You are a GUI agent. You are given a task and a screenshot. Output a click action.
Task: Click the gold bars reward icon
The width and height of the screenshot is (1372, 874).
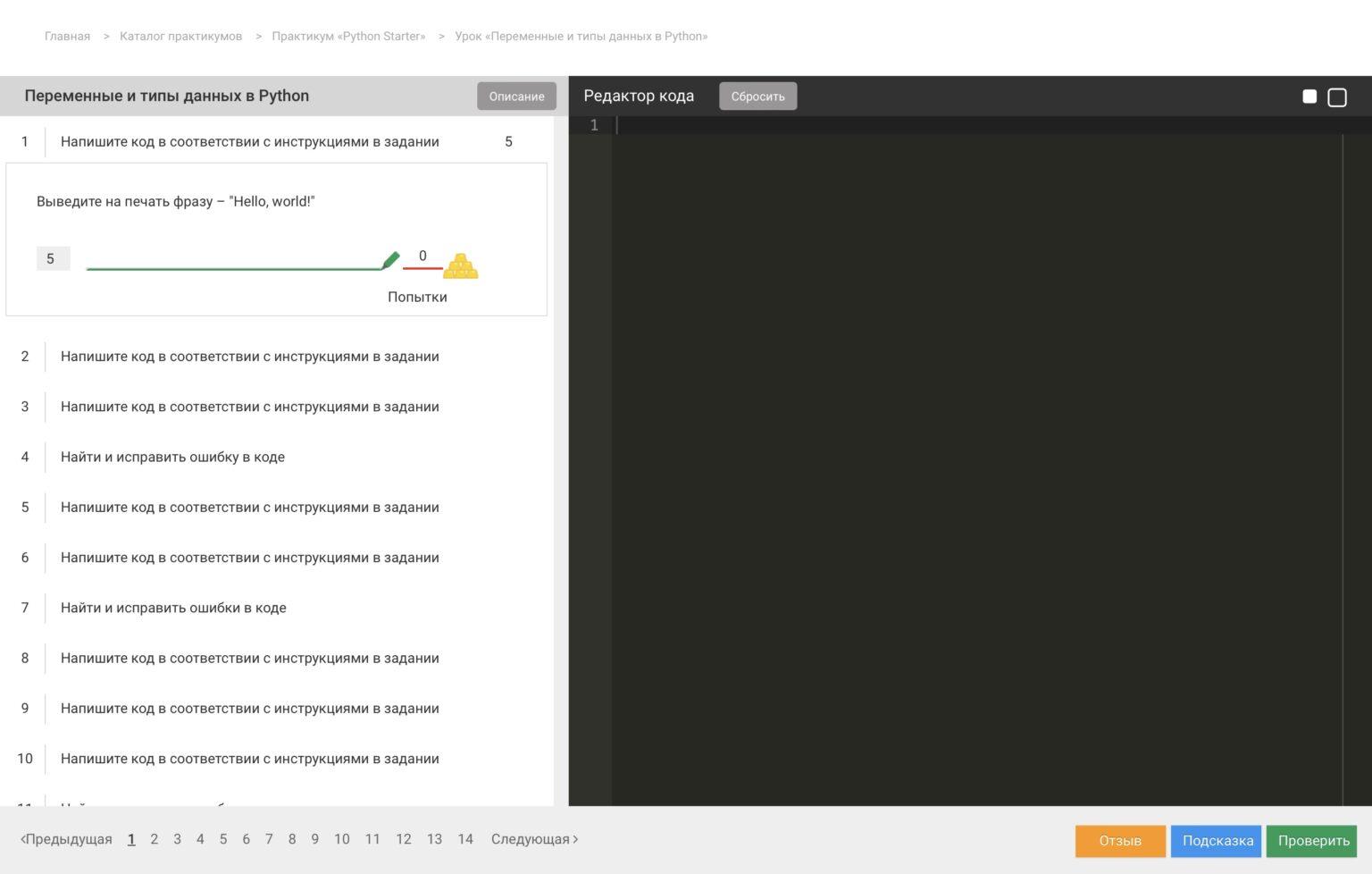pos(461,266)
